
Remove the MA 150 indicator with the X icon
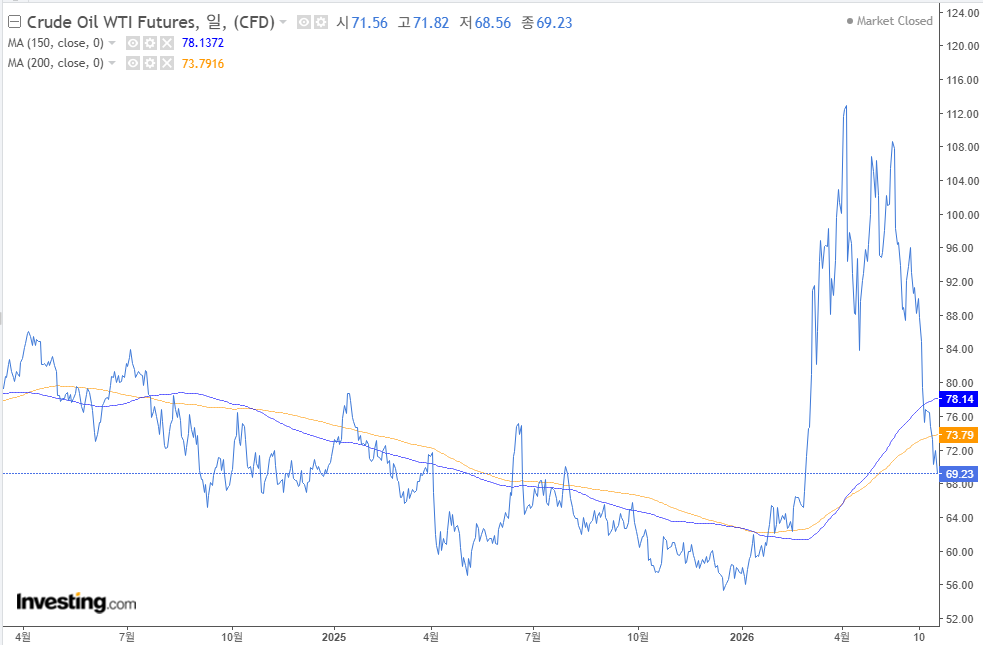[167, 43]
